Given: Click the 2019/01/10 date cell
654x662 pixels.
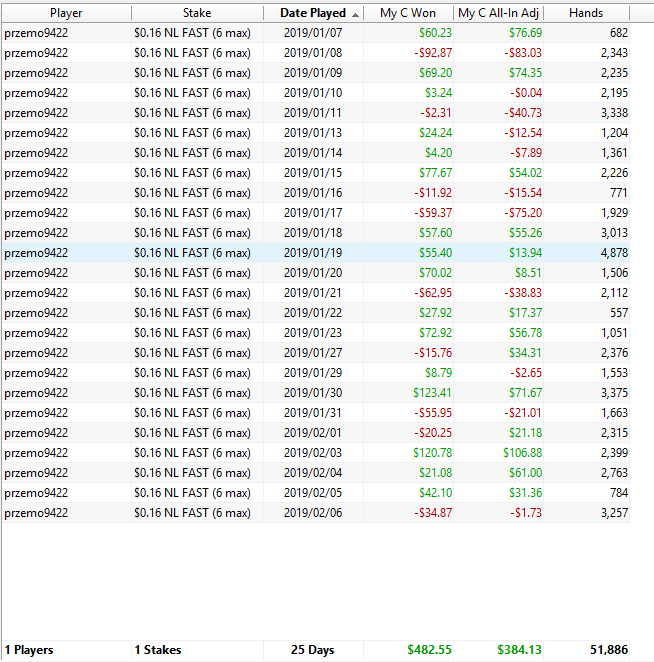Looking at the screenshot, I should 313,93.
